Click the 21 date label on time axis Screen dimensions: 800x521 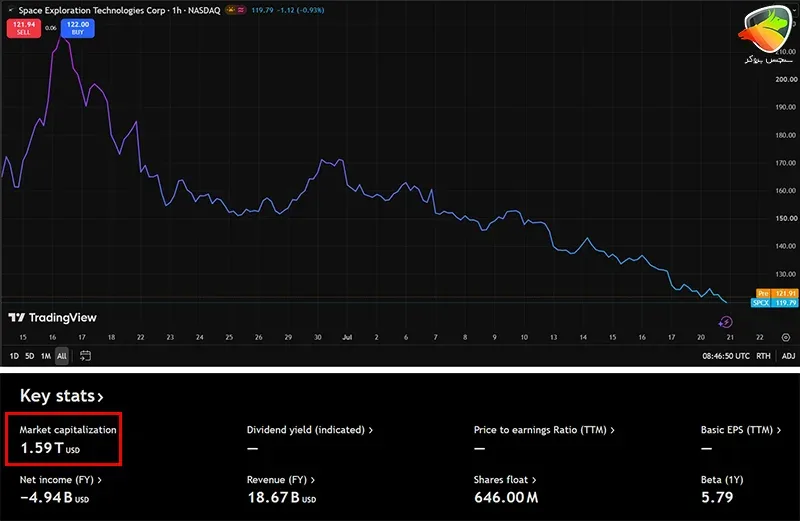(x=730, y=337)
